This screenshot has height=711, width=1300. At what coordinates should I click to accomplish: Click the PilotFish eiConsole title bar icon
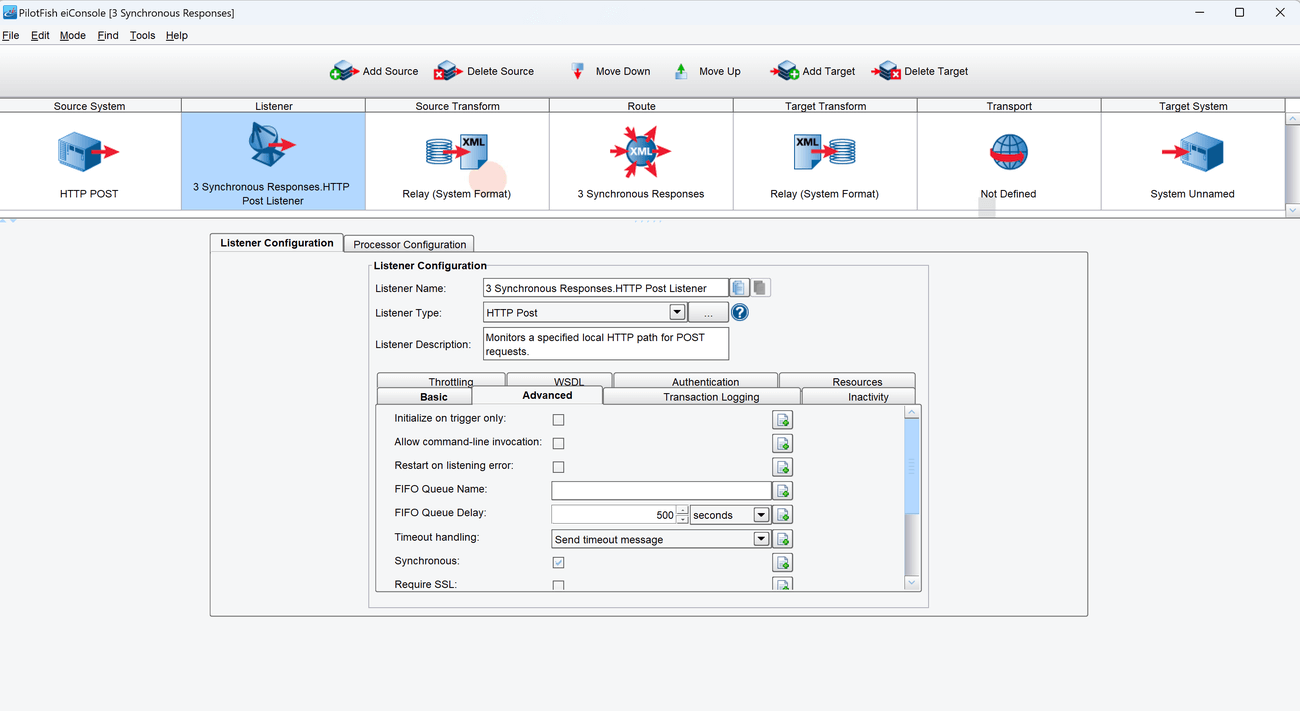pyautogui.click(x=10, y=13)
